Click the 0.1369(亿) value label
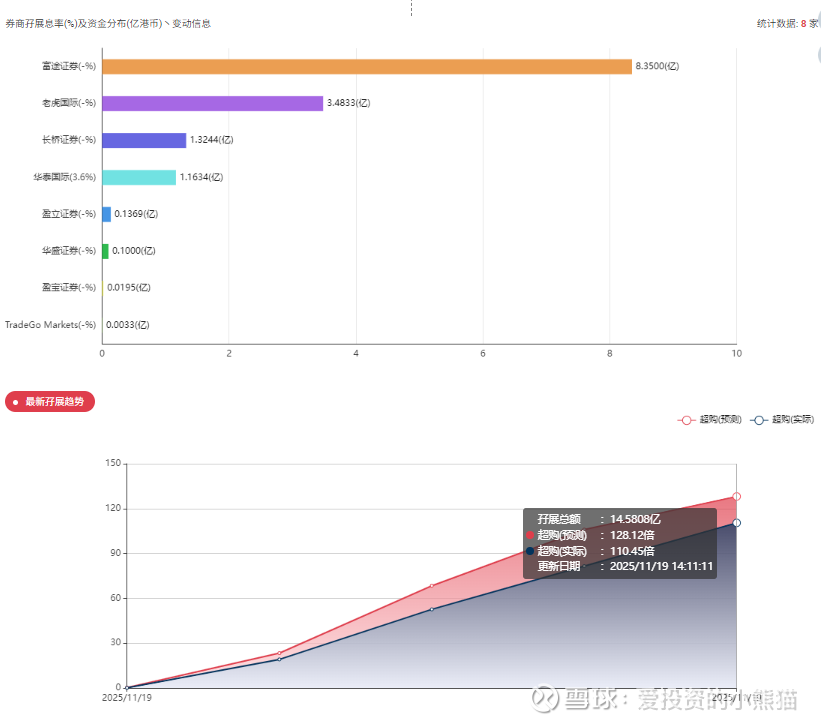The height and width of the screenshot is (725, 821). point(136,214)
